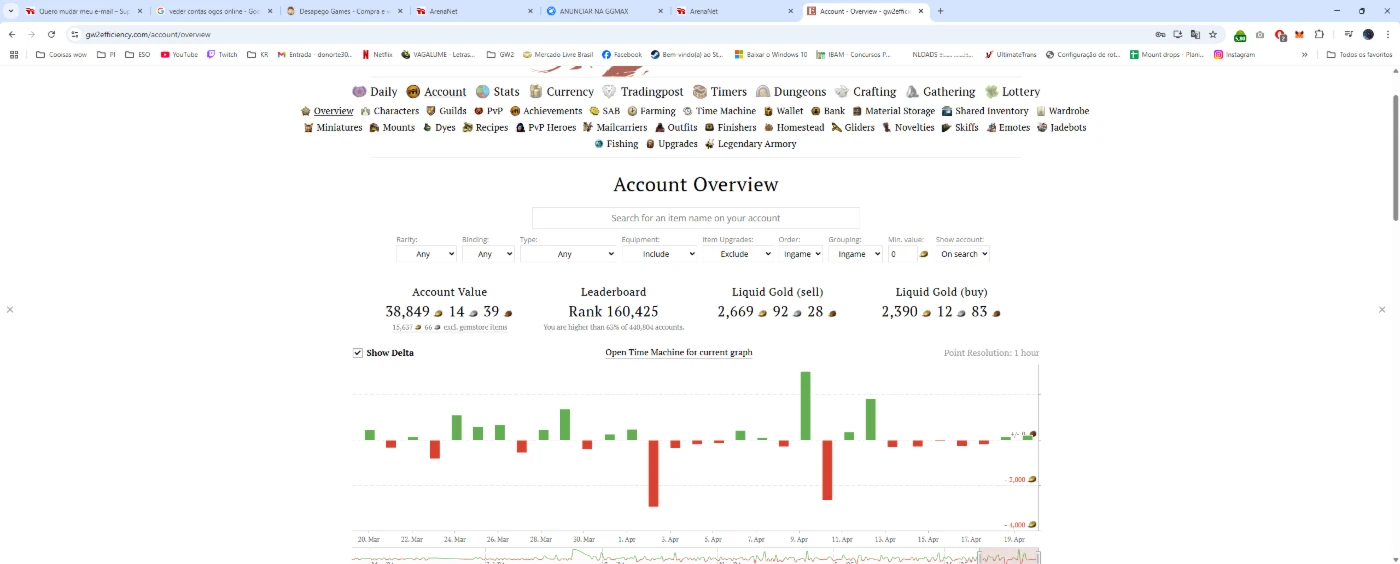Click the Min. value input field

tap(902, 254)
